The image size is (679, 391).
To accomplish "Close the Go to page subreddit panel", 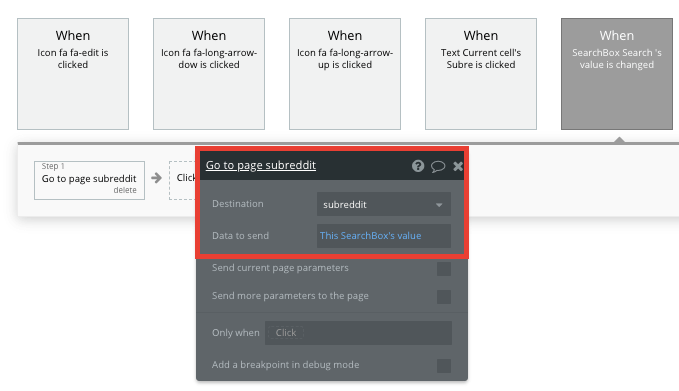I will 458,166.
